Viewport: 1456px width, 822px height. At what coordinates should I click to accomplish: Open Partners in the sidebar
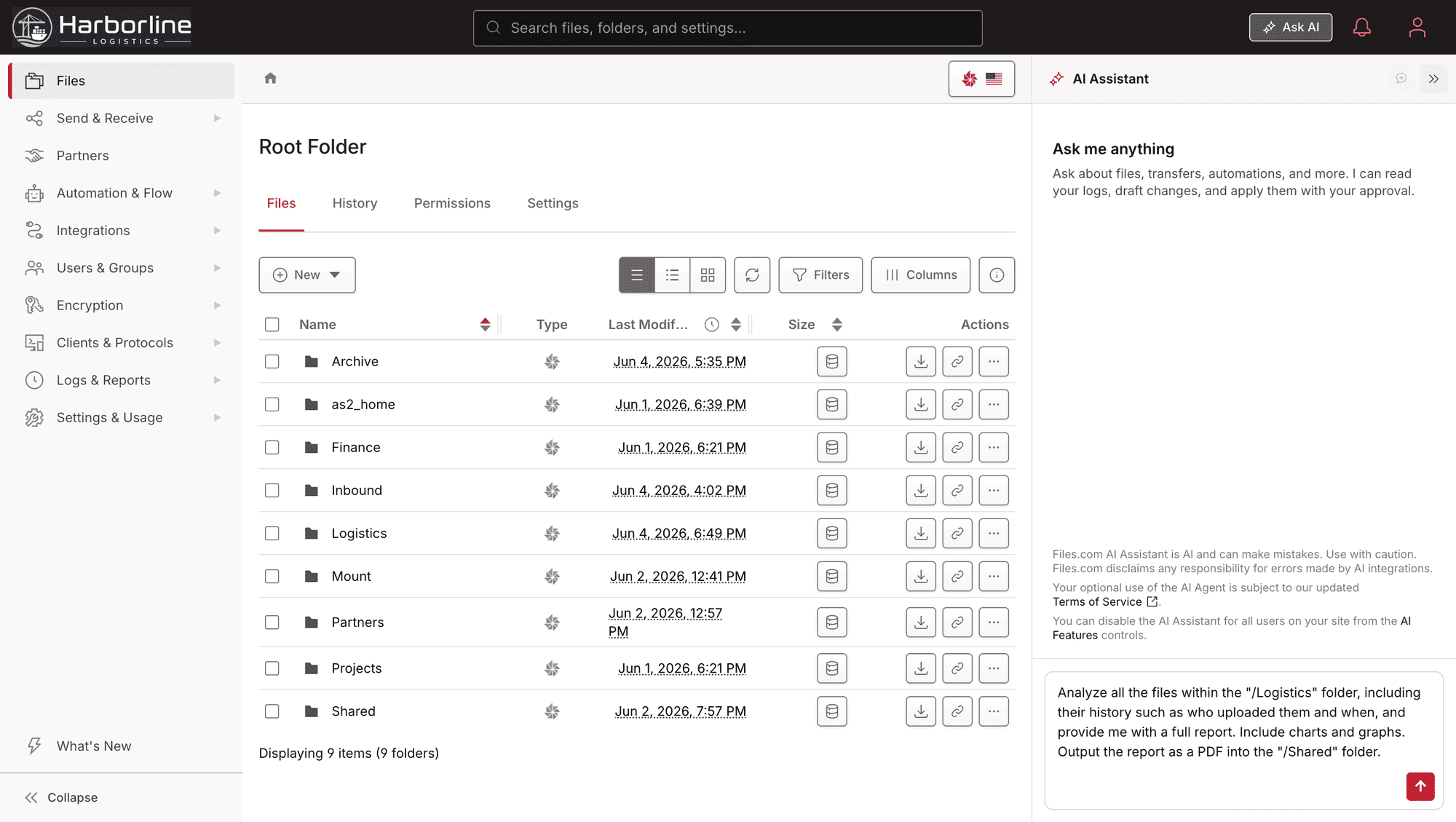(x=122, y=156)
